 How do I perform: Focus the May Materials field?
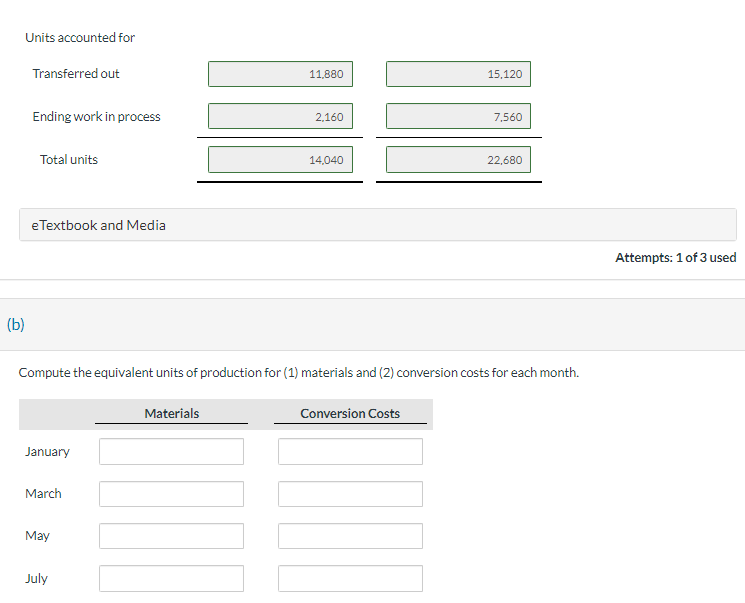click(x=172, y=536)
